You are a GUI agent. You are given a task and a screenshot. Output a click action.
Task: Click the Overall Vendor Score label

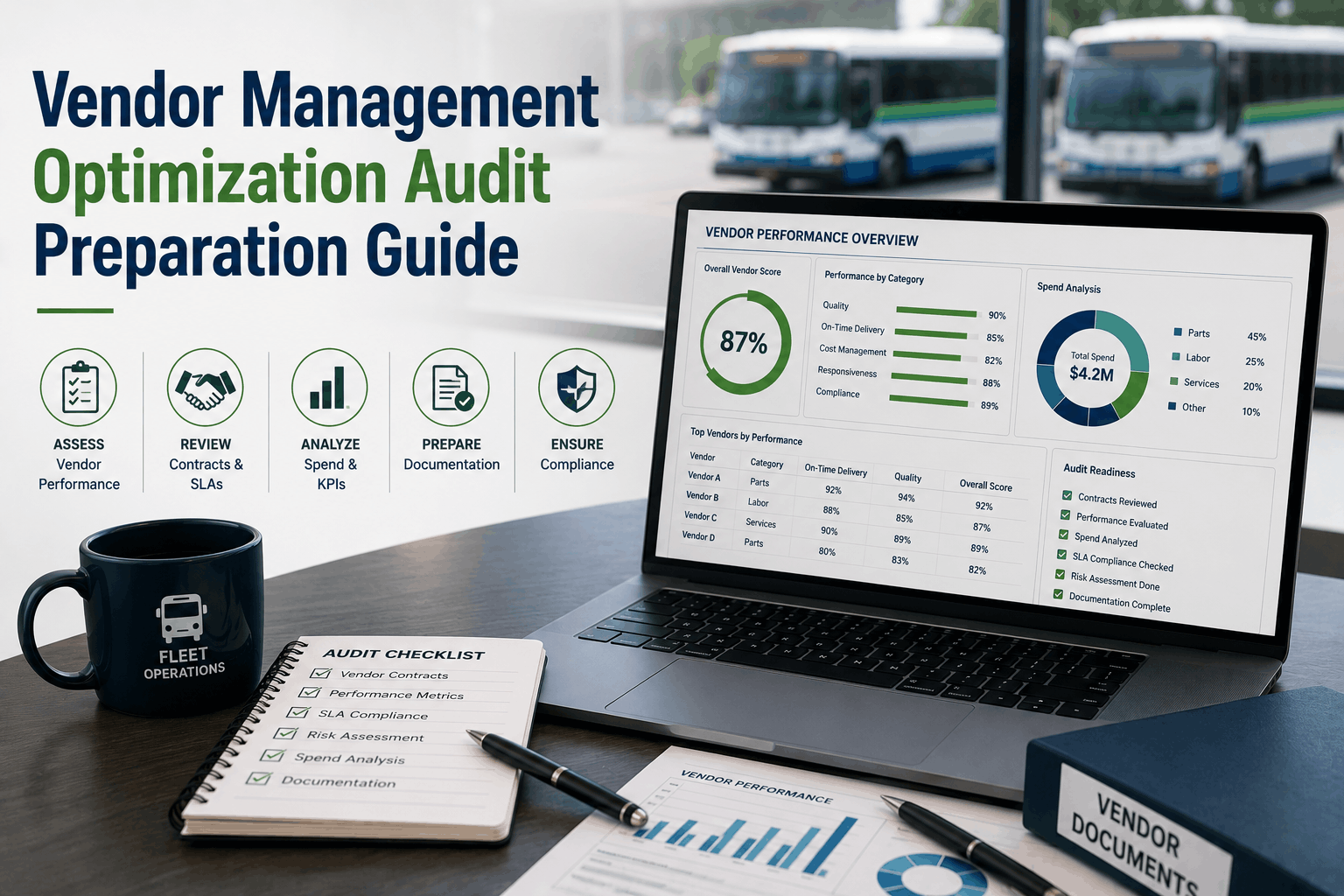tap(742, 270)
